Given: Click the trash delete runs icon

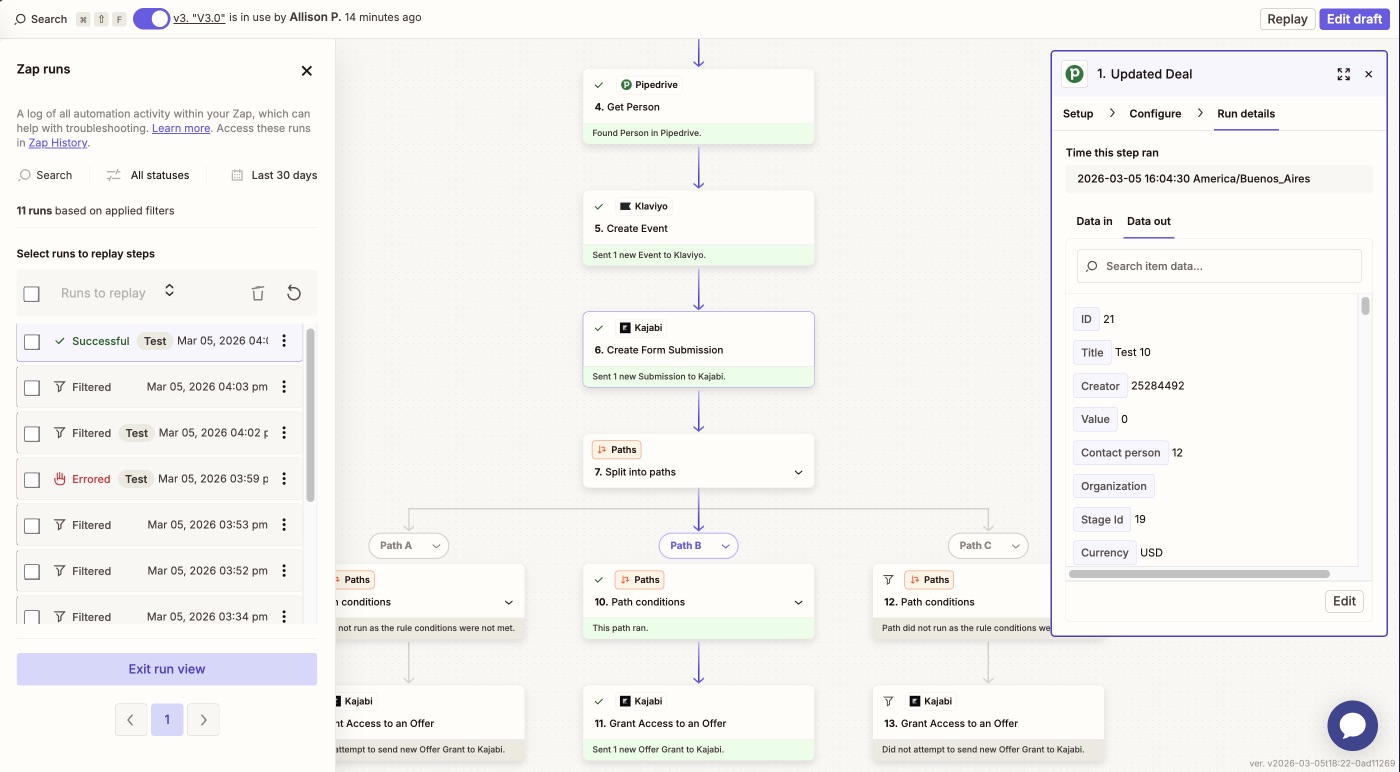Looking at the screenshot, I should point(258,293).
